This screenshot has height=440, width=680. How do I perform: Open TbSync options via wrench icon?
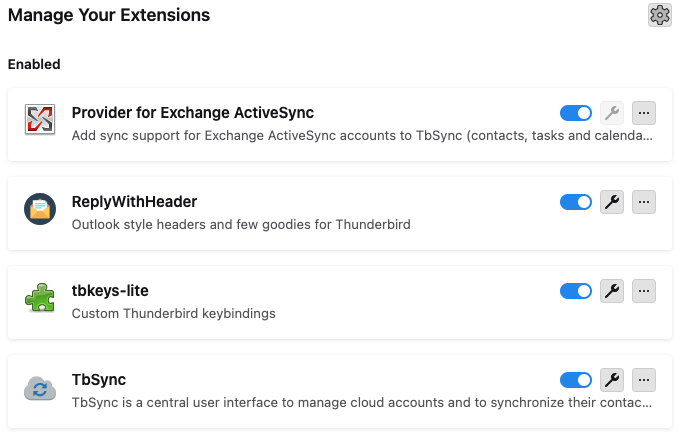click(611, 380)
